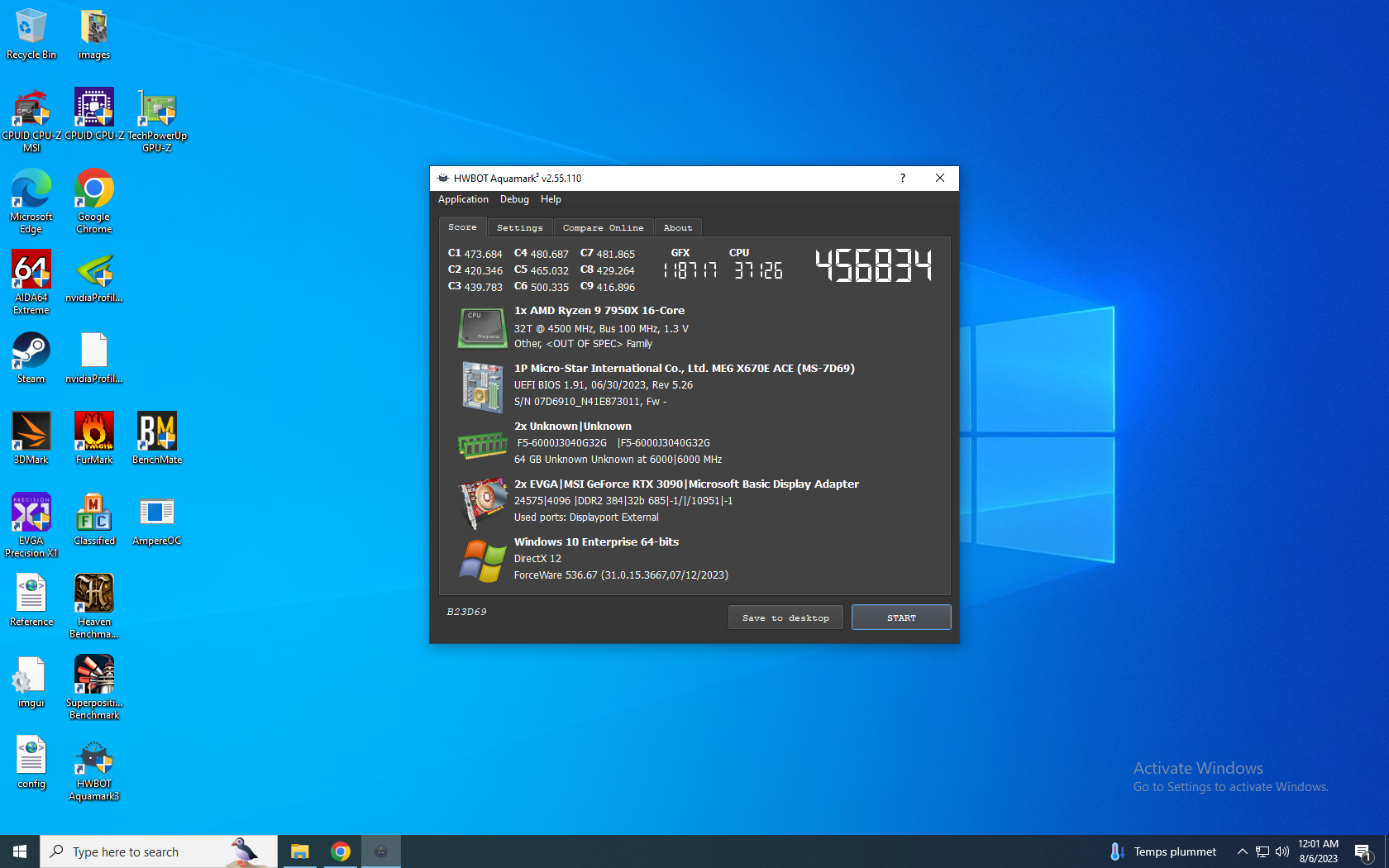Open the Help menu in Aquamark

click(551, 199)
